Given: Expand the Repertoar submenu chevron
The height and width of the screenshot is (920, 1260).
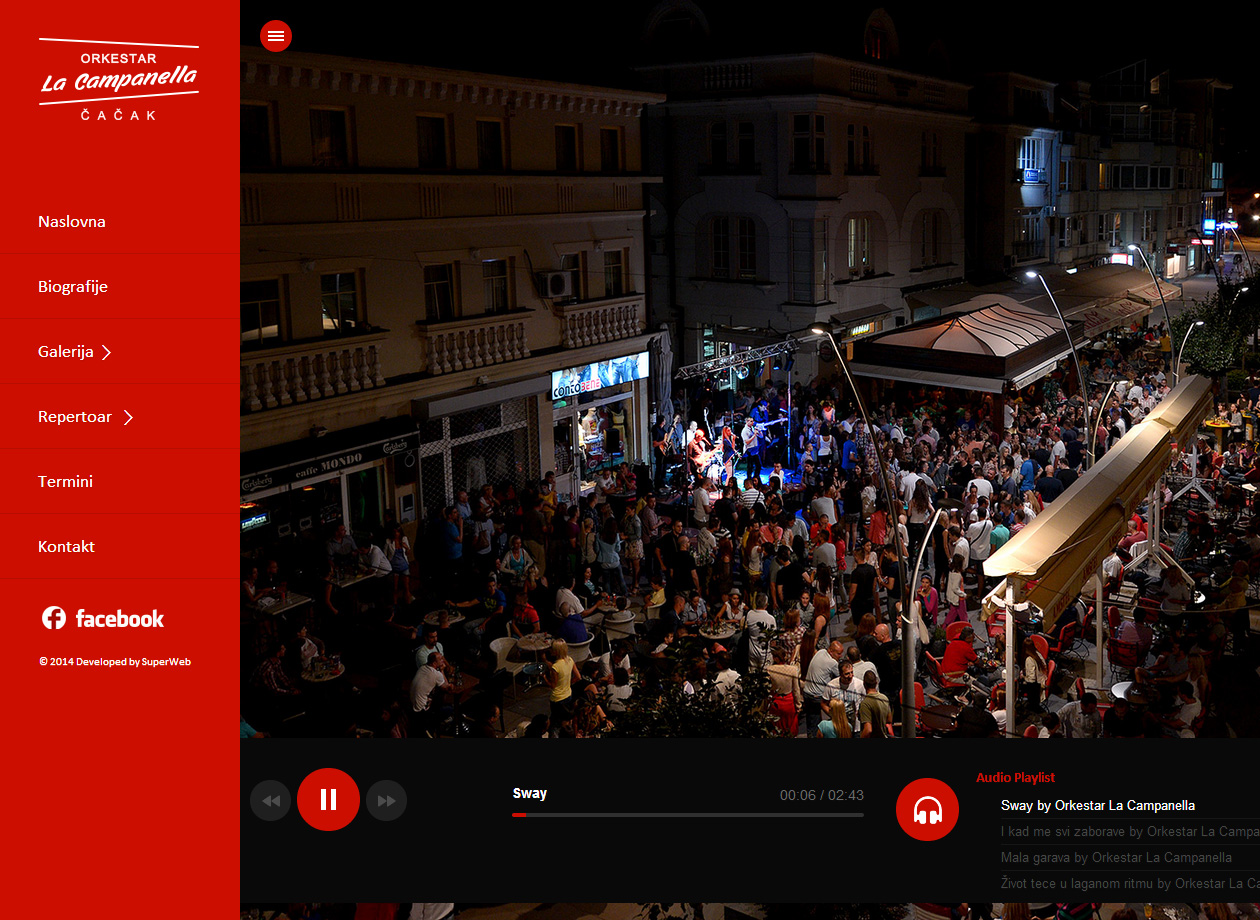Looking at the screenshot, I should pyautogui.click(x=128, y=417).
